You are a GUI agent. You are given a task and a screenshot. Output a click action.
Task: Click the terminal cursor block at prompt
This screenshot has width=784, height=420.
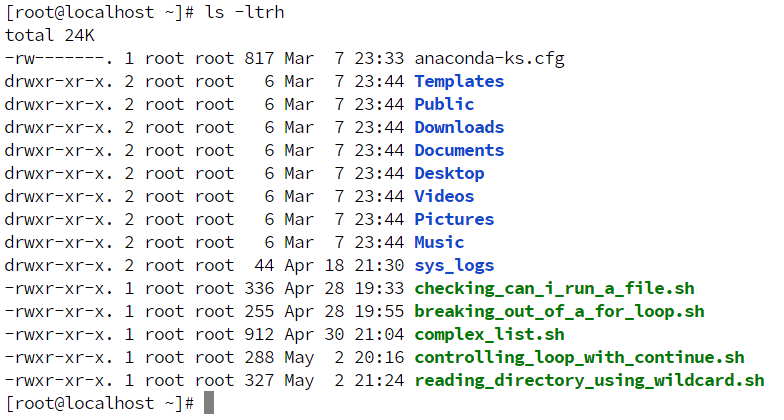pyautogui.click(x=209, y=403)
